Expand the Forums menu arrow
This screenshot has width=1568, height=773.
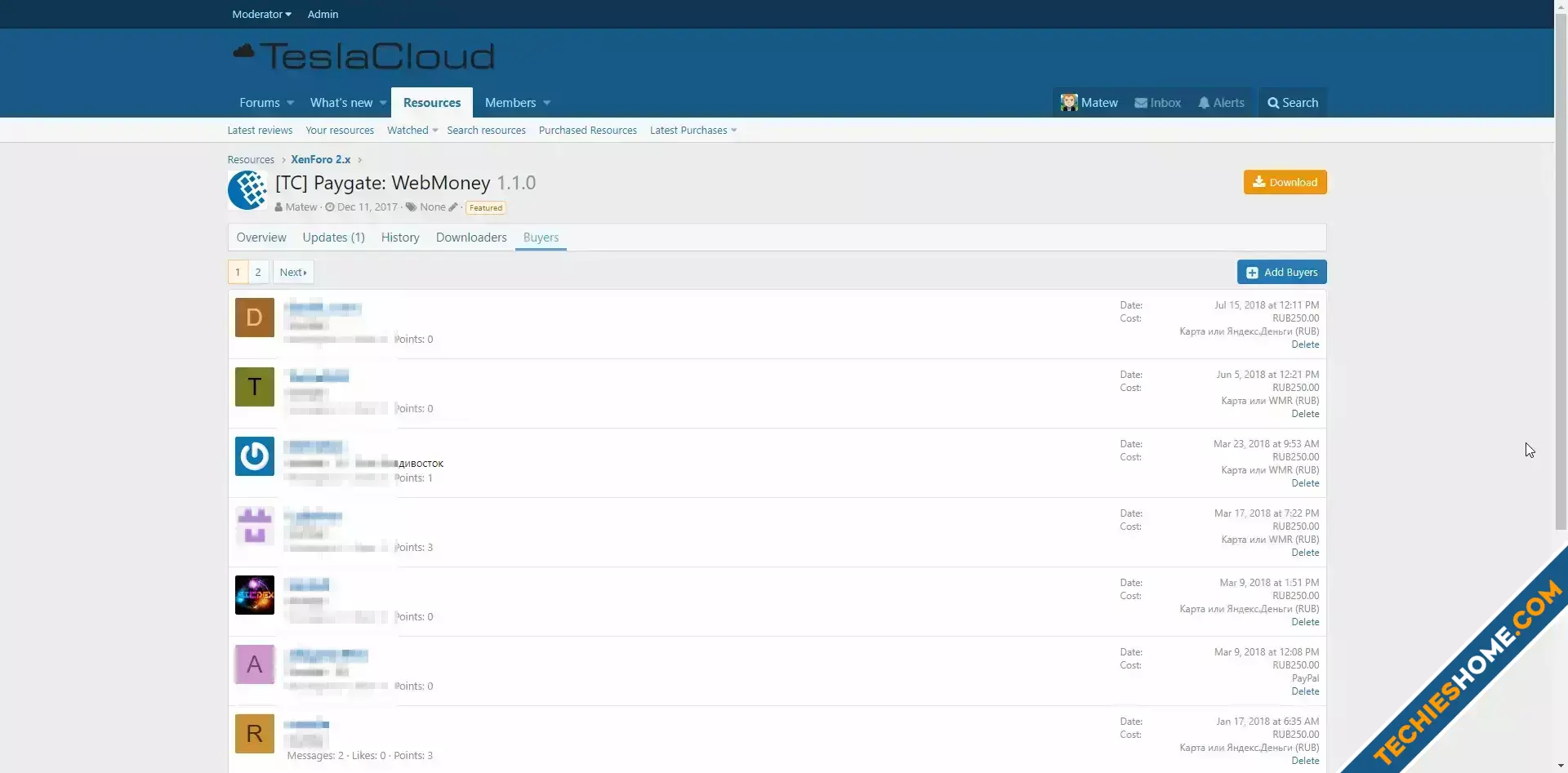[290, 103]
